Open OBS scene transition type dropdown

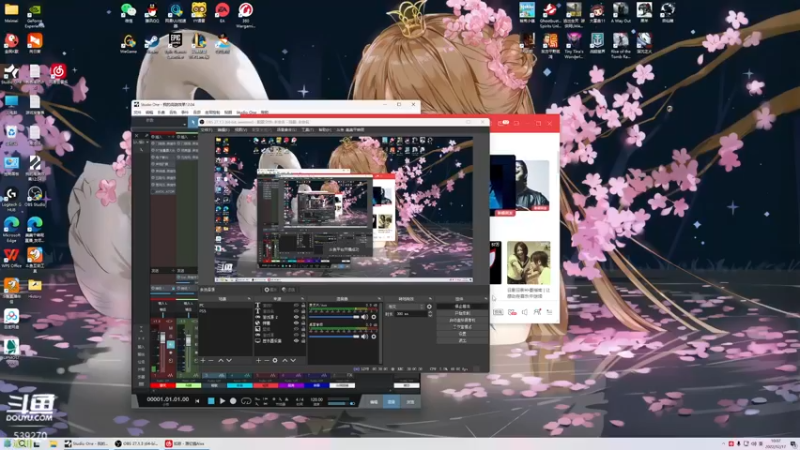(406, 307)
